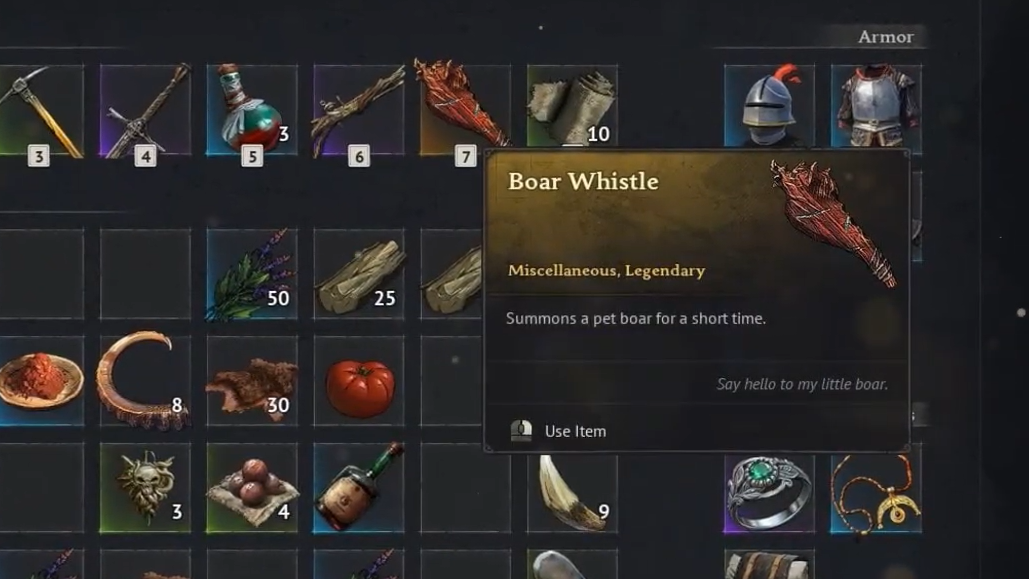Select the wooden branch in slot 6
Screen dimensions: 1029x579
(x=359, y=110)
